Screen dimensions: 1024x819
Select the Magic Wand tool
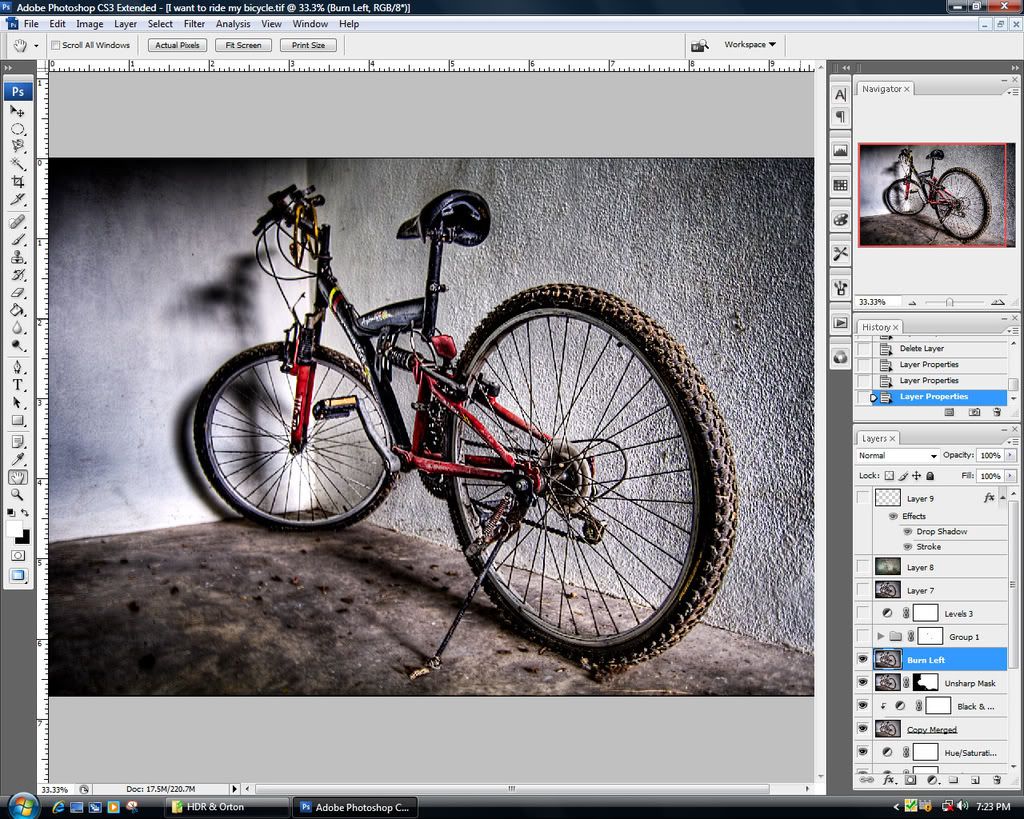click(18, 163)
